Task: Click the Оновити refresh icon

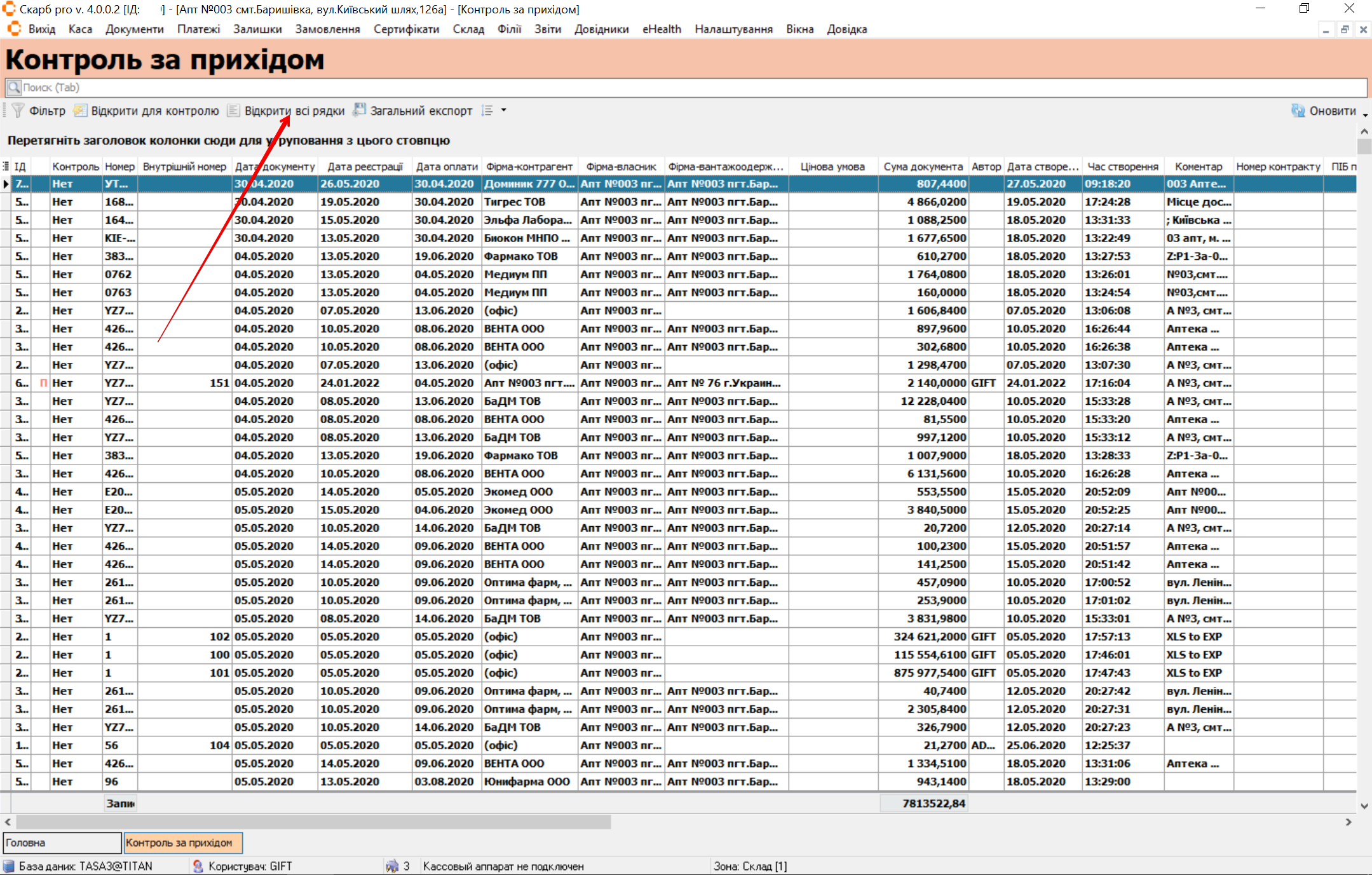Action: [x=1298, y=111]
